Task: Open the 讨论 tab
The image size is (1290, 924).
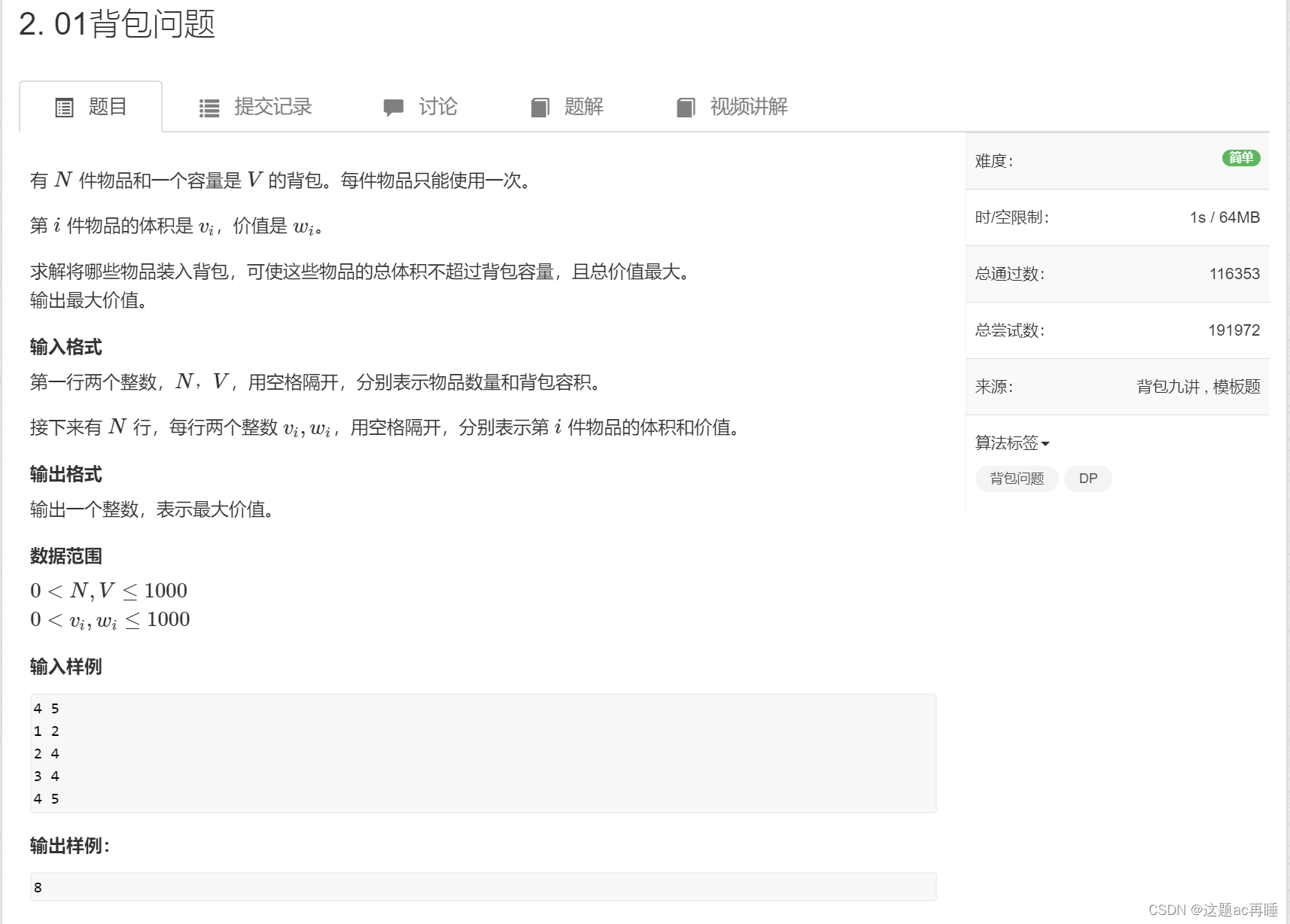Action: [x=438, y=107]
